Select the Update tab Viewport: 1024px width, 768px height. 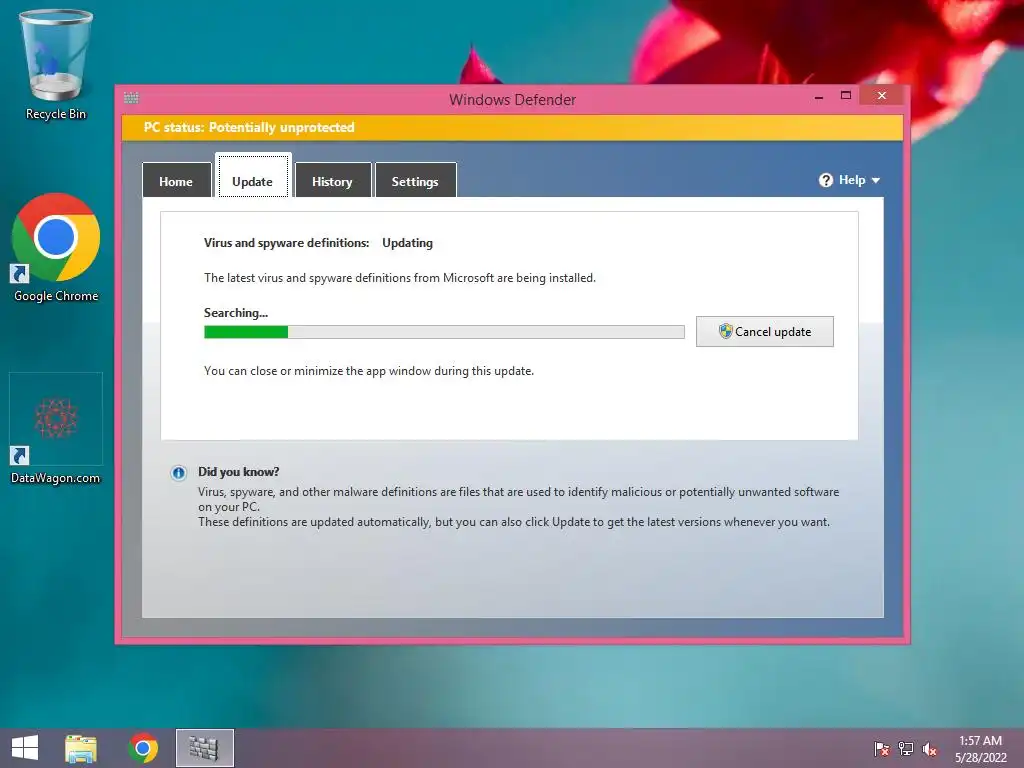(253, 175)
